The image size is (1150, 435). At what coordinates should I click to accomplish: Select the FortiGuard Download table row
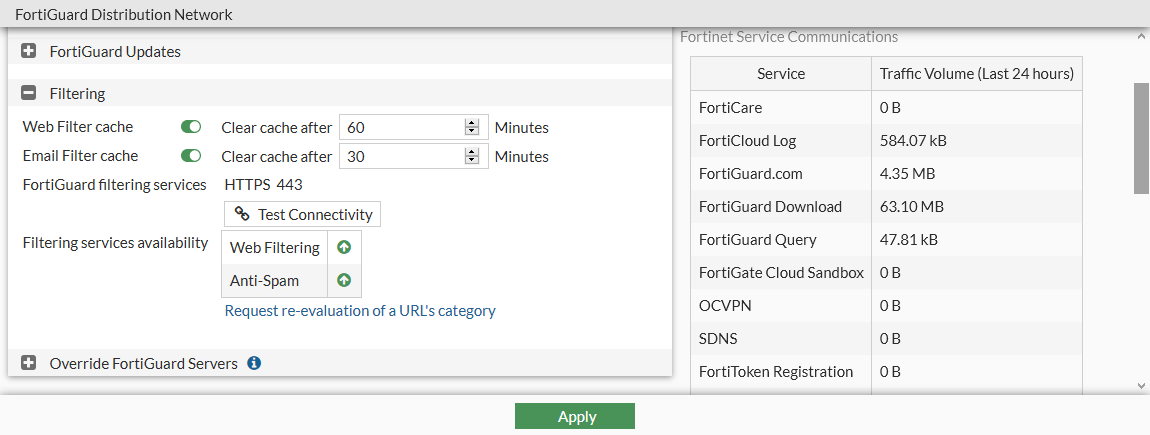tap(780, 207)
